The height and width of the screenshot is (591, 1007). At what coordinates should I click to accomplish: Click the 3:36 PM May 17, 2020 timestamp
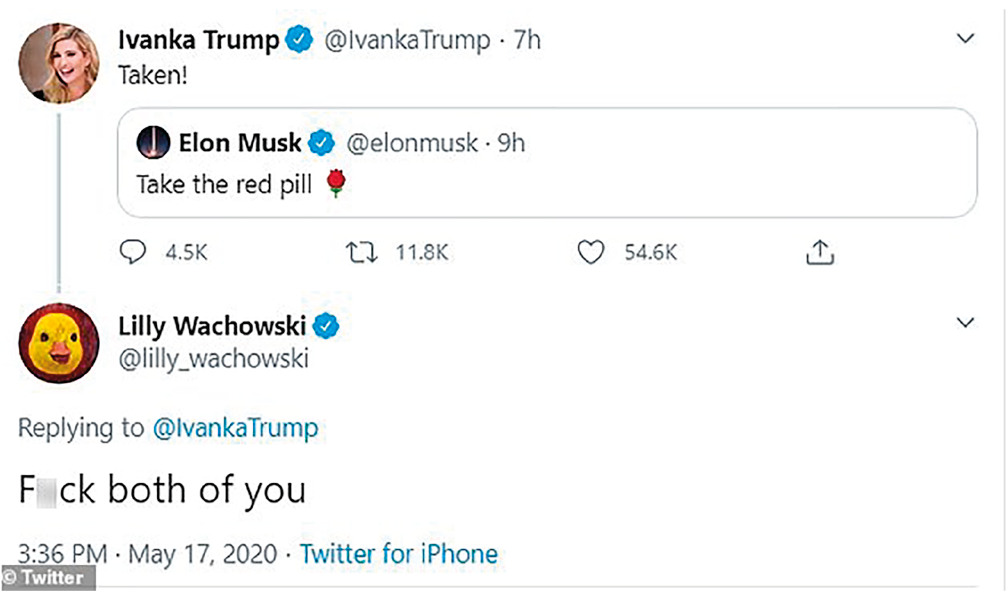[145, 553]
